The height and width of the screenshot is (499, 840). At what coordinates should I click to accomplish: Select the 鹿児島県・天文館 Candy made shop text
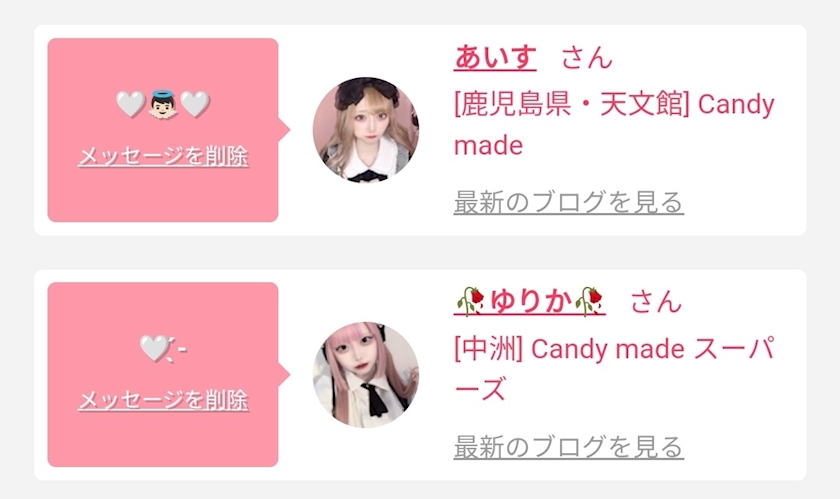(x=614, y=124)
